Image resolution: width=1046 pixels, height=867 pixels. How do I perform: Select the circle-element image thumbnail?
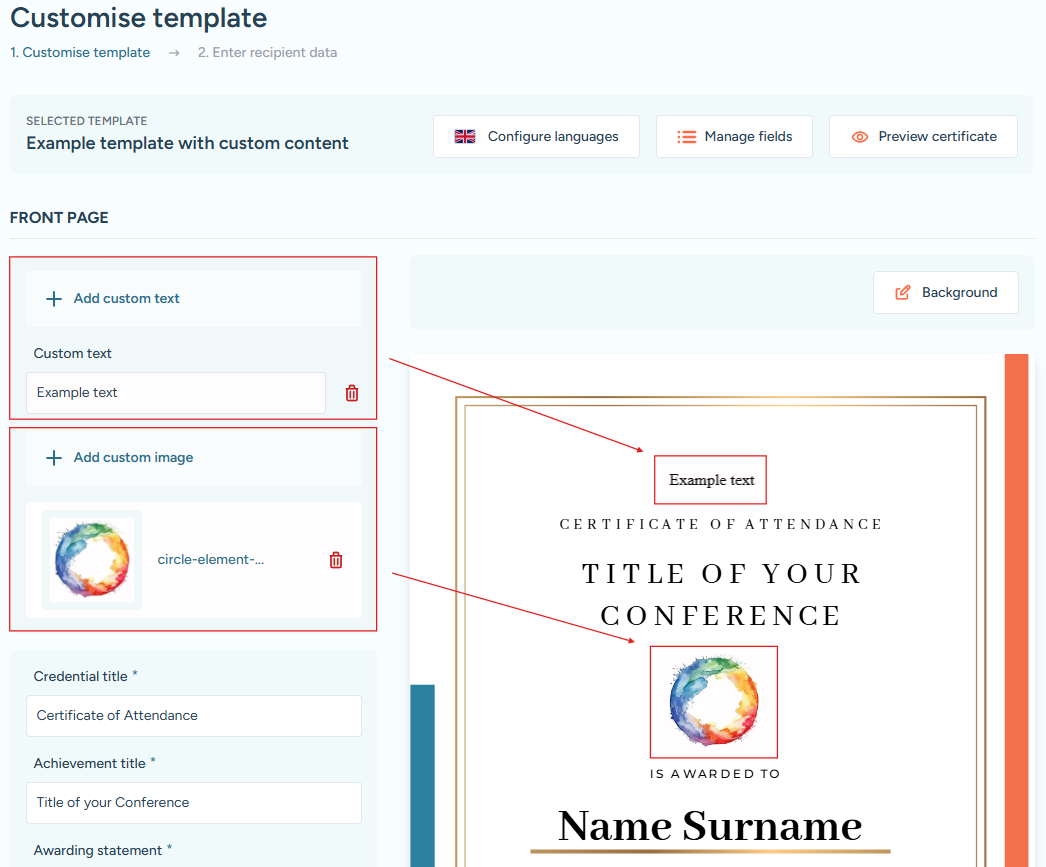[x=92, y=560]
